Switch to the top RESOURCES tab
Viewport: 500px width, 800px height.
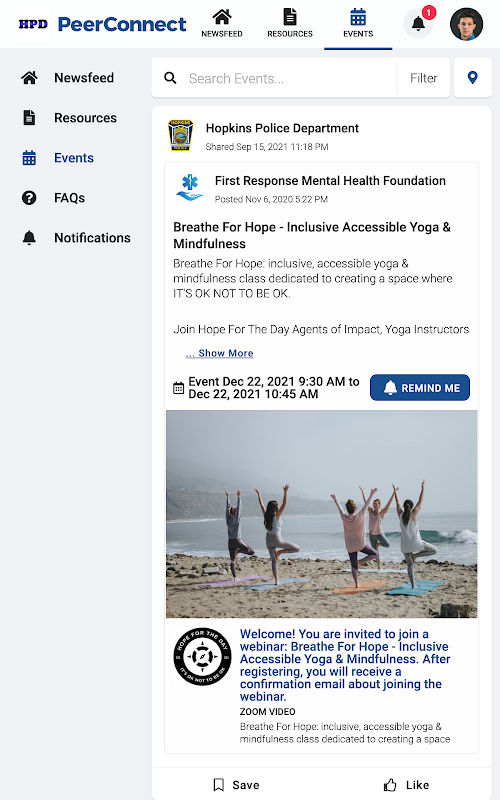(290, 24)
